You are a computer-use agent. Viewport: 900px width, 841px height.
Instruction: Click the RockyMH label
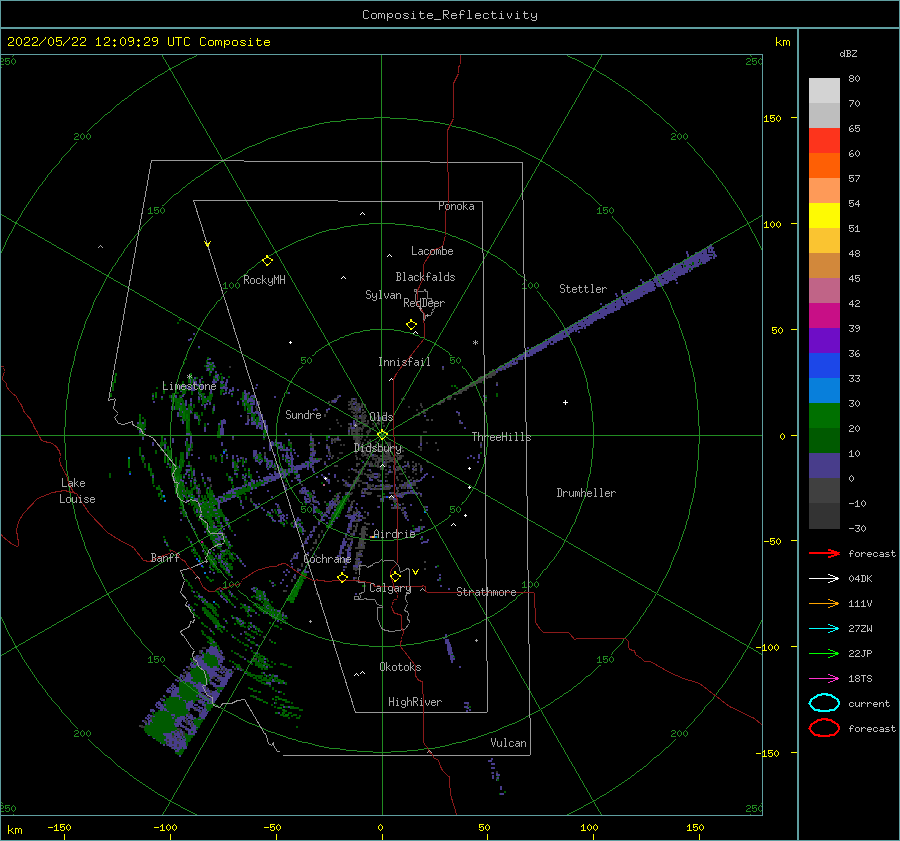pos(264,280)
